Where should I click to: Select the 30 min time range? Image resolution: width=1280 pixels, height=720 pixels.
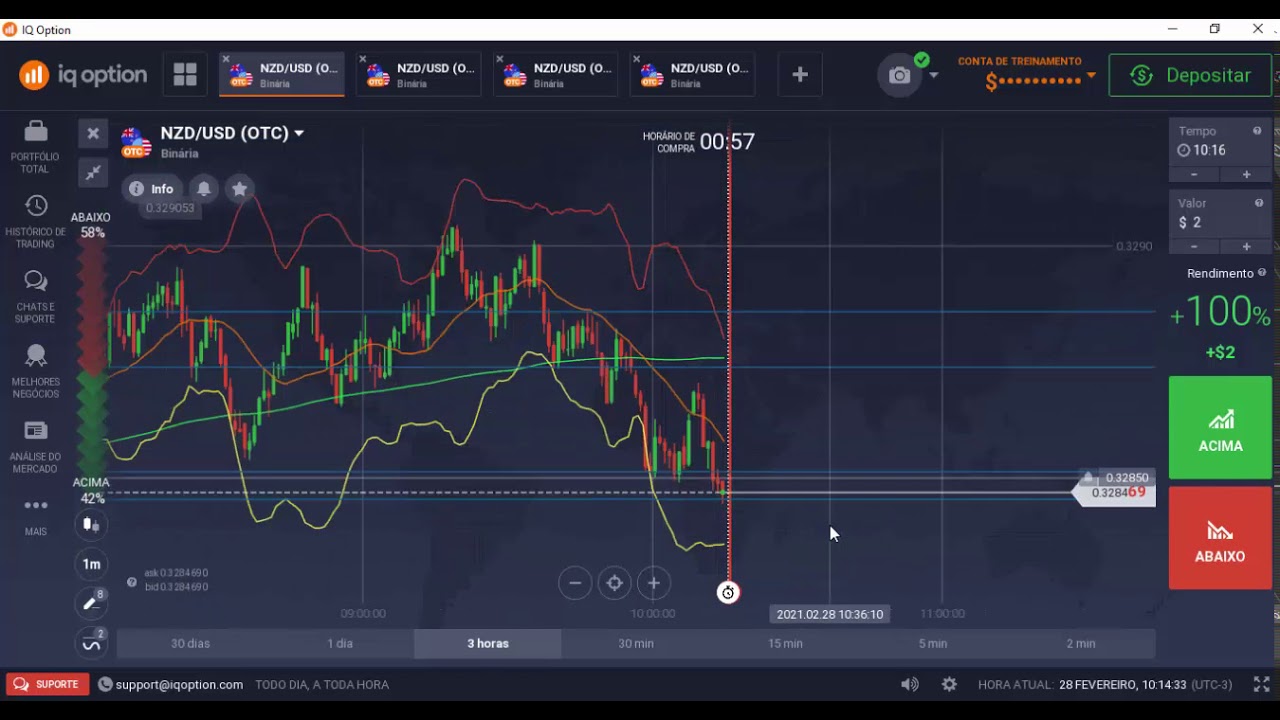pos(636,644)
